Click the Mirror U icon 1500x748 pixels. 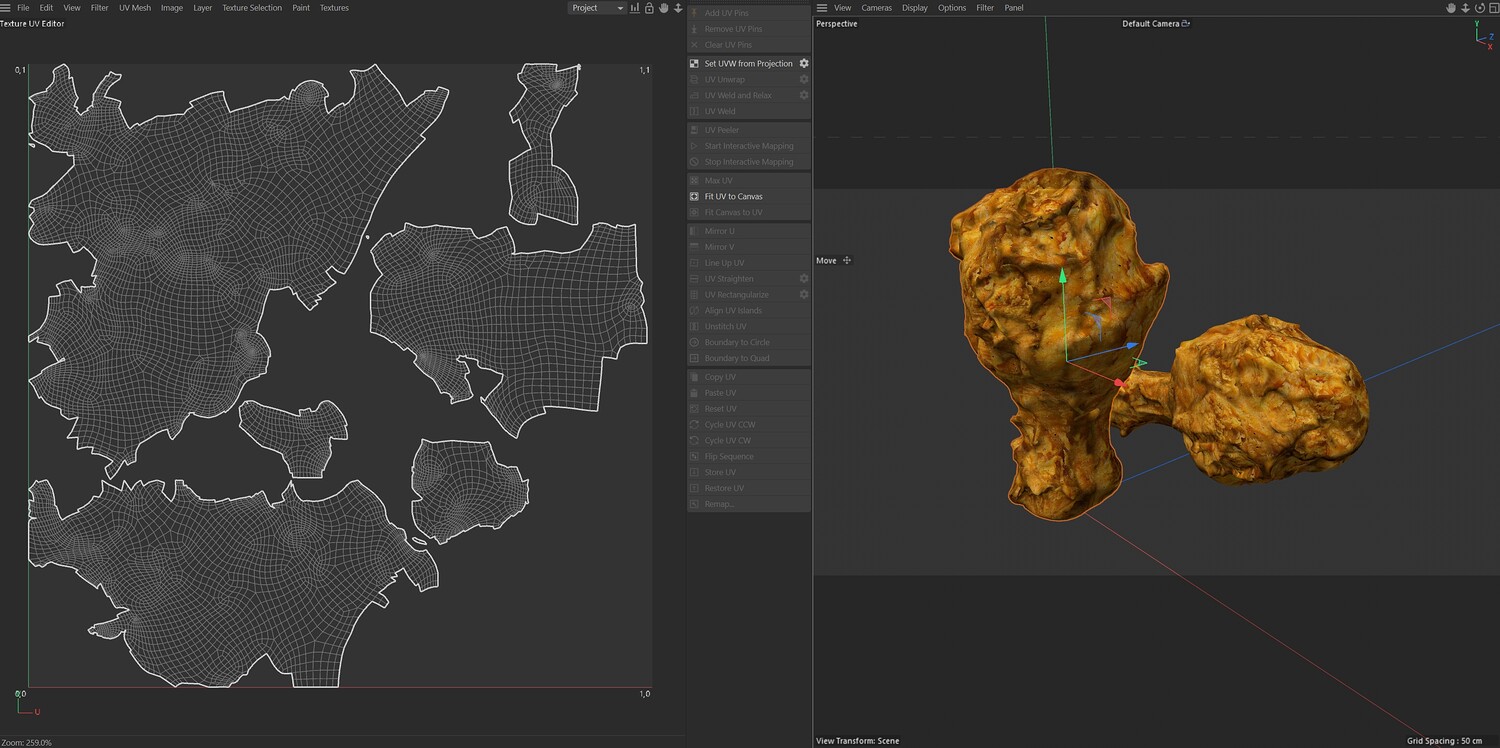[695, 231]
